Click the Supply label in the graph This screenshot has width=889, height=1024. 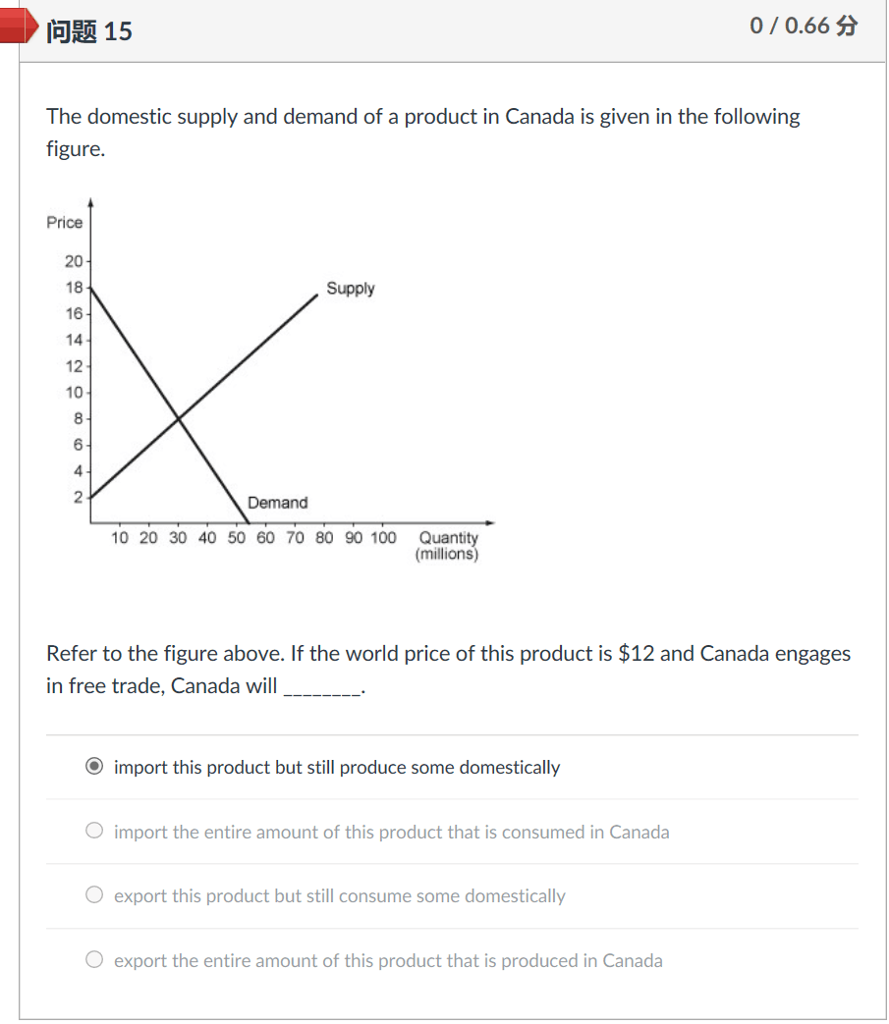click(350, 289)
